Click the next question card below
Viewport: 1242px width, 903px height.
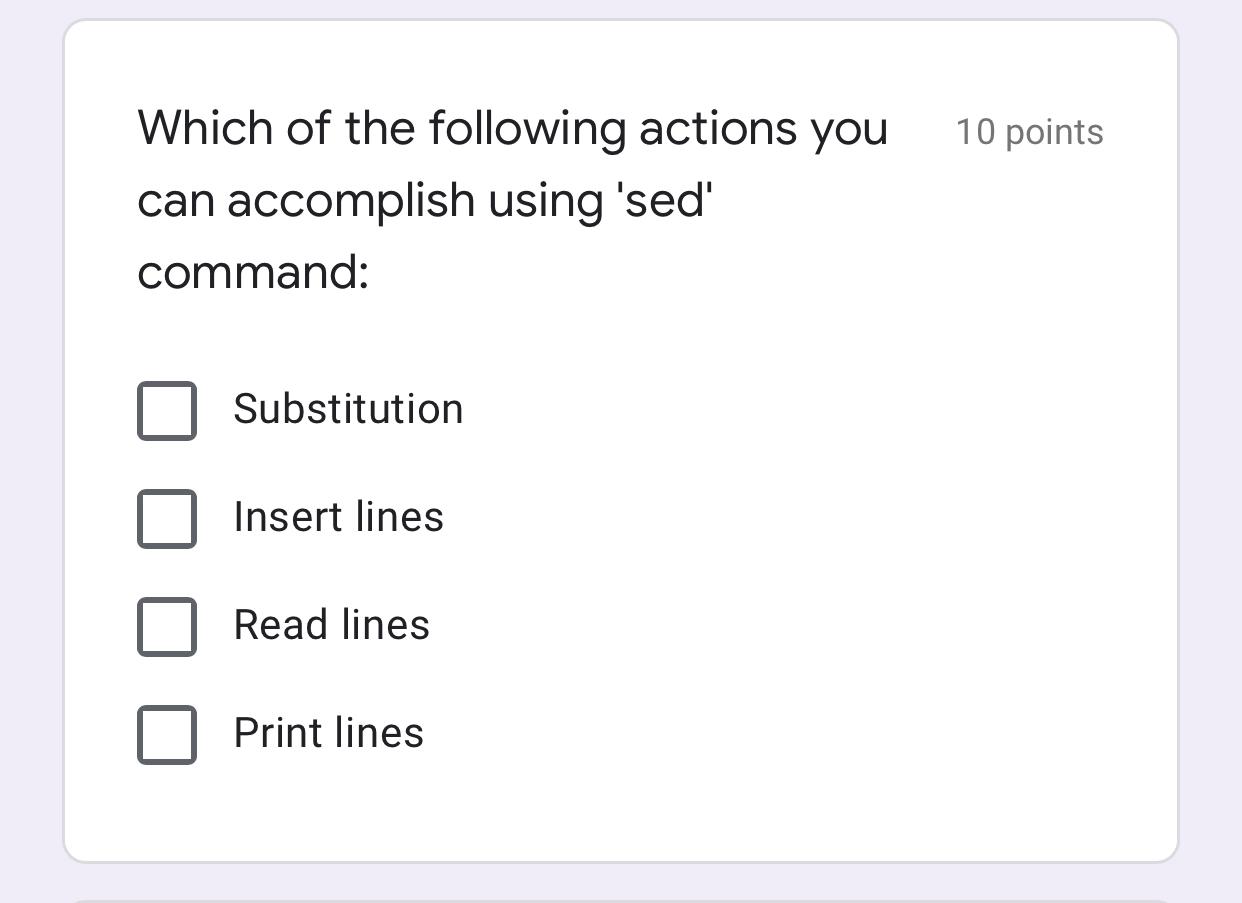[x=620, y=897]
